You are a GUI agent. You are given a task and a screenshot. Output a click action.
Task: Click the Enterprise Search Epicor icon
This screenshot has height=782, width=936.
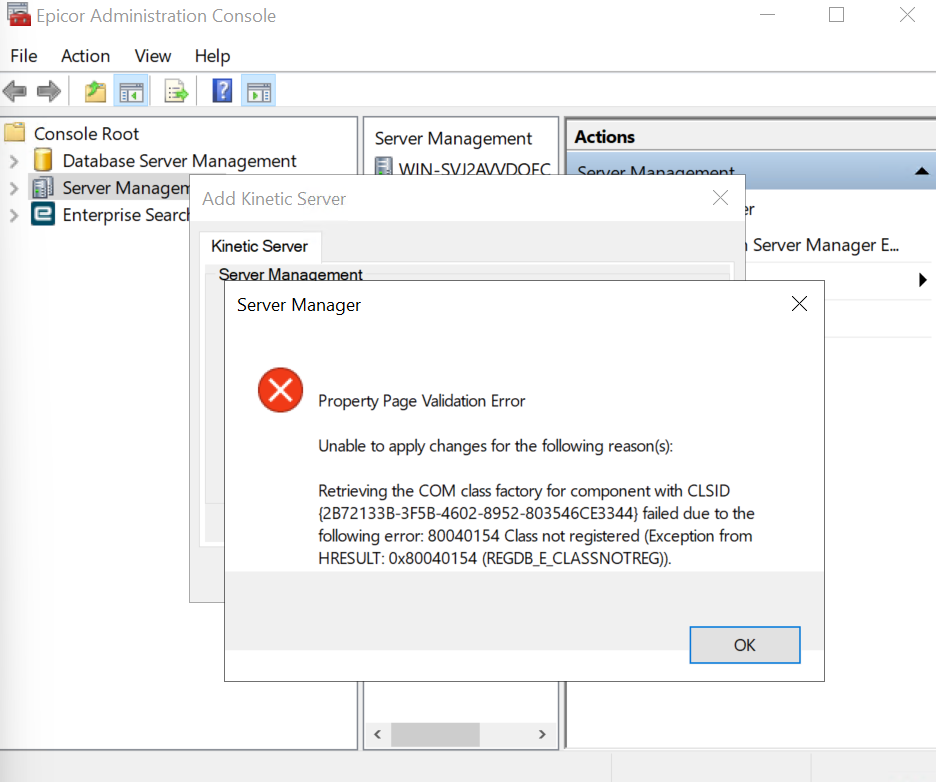42,214
